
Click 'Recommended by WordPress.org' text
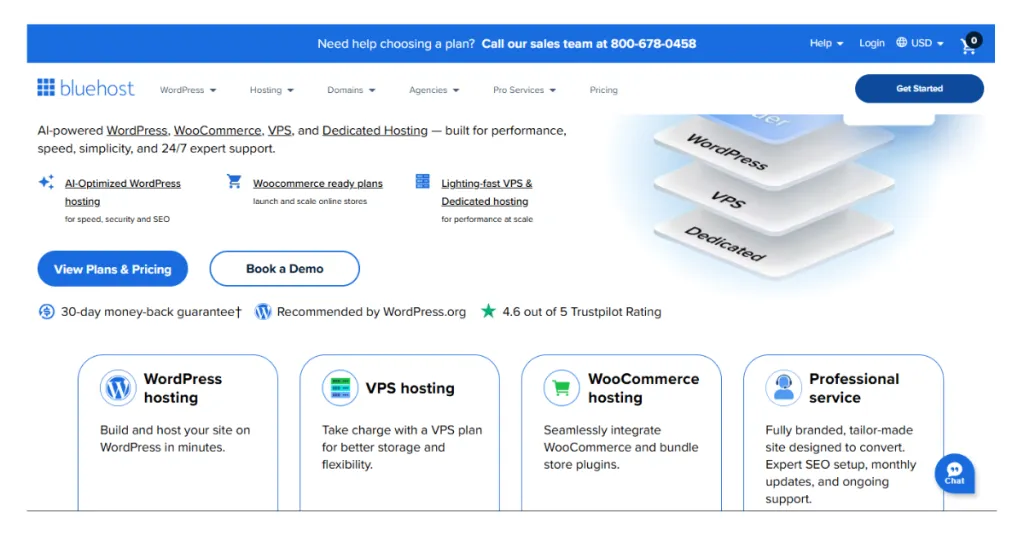[x=372, y=312]
